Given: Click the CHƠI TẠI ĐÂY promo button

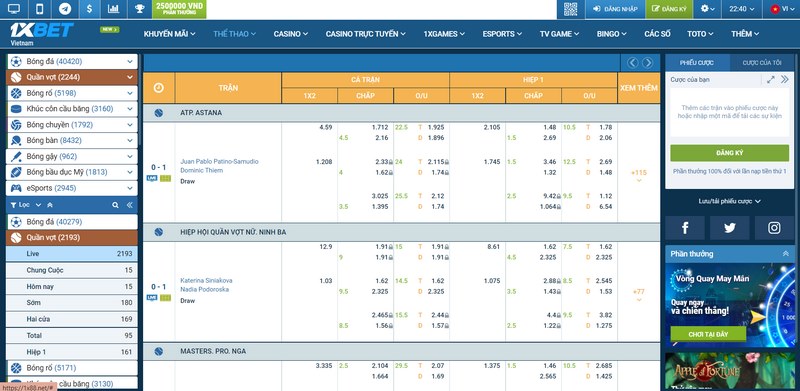Looking at the screenshot, I should [x=708, y=334].
